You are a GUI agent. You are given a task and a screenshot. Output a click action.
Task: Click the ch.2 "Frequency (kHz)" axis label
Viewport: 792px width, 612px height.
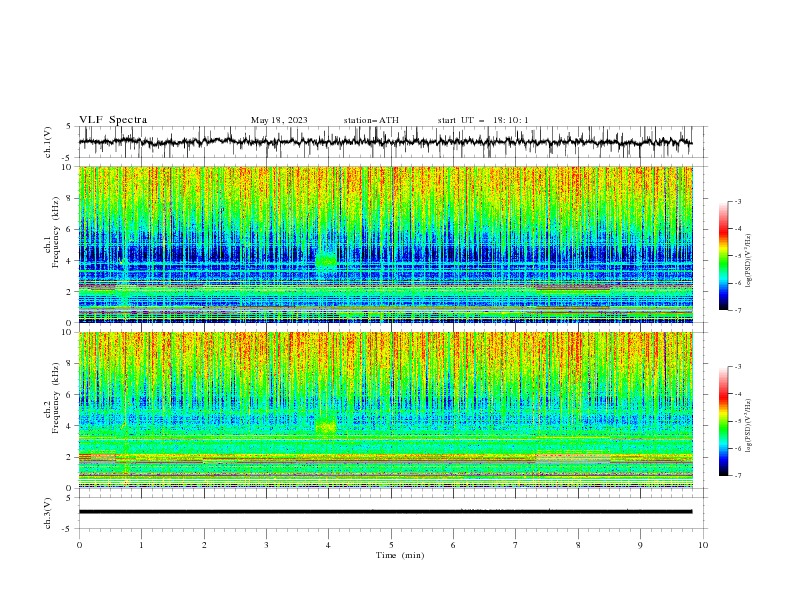tap(56, 398)
